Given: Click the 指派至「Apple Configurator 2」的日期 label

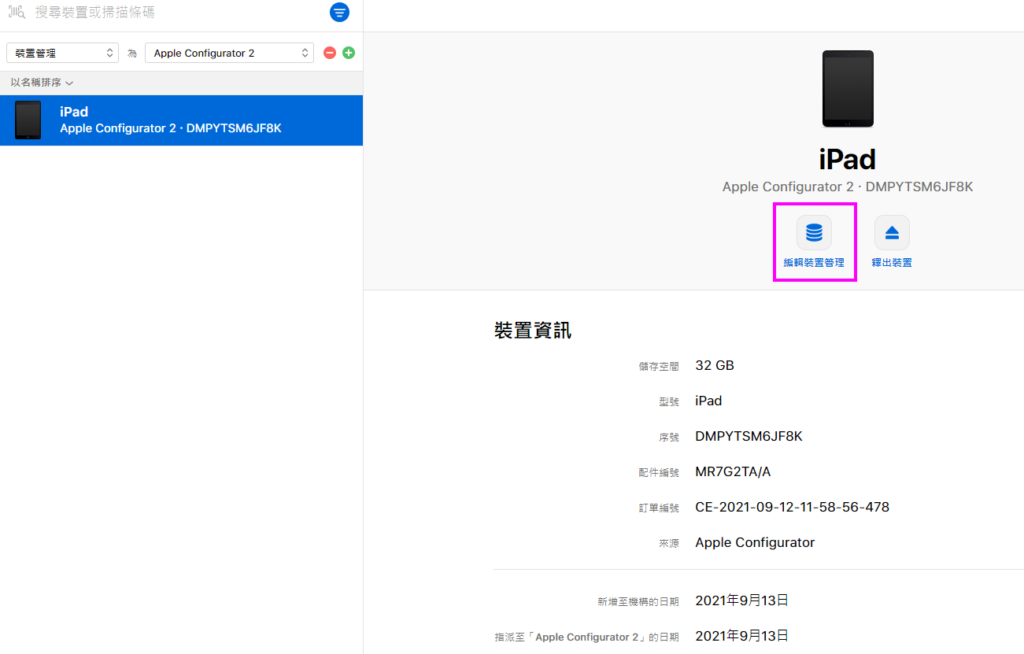Looking at the screenshot, I should (587, 637).
